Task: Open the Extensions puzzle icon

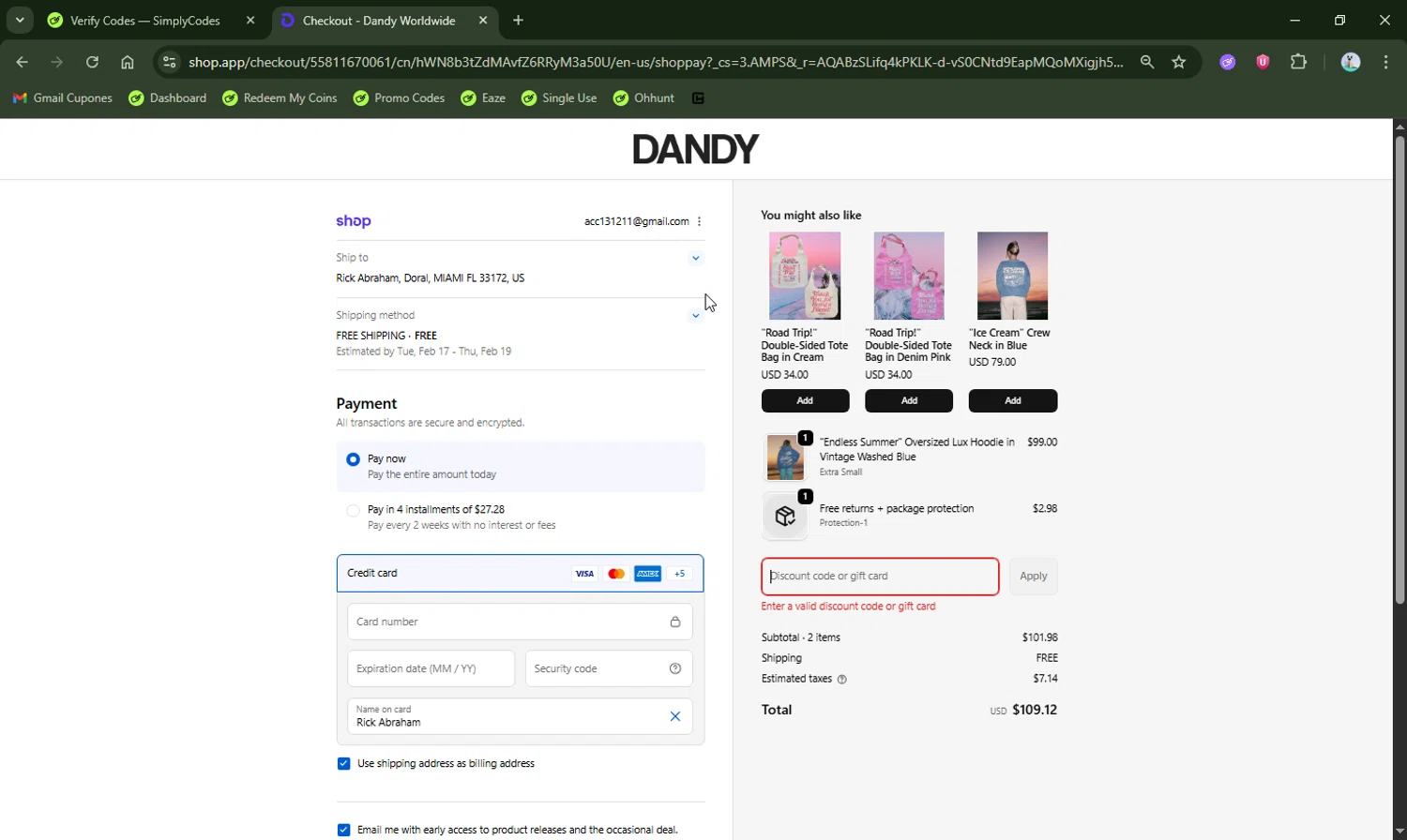Action: coord(1298,62)
